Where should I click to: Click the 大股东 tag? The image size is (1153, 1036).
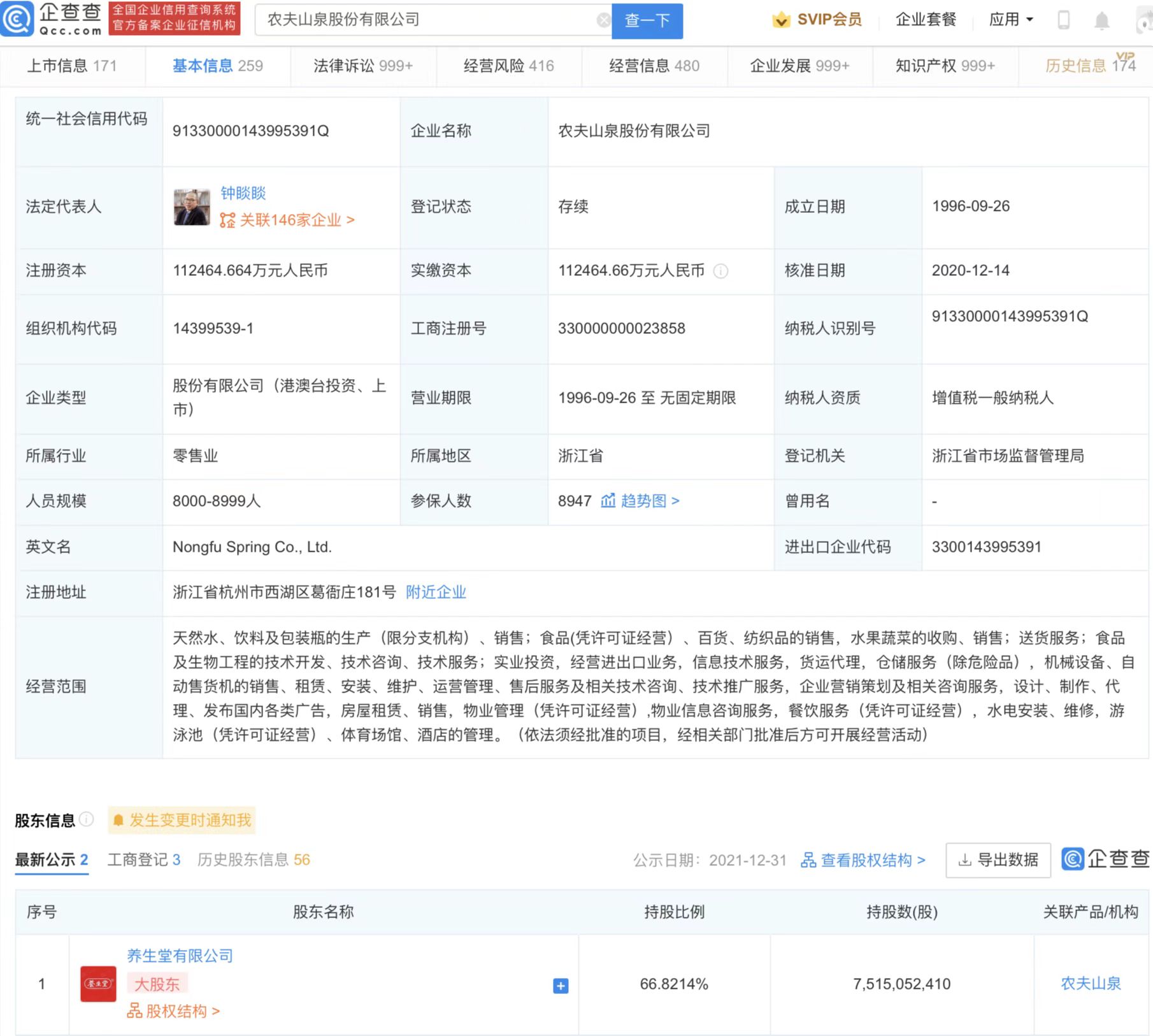point(157,984)
